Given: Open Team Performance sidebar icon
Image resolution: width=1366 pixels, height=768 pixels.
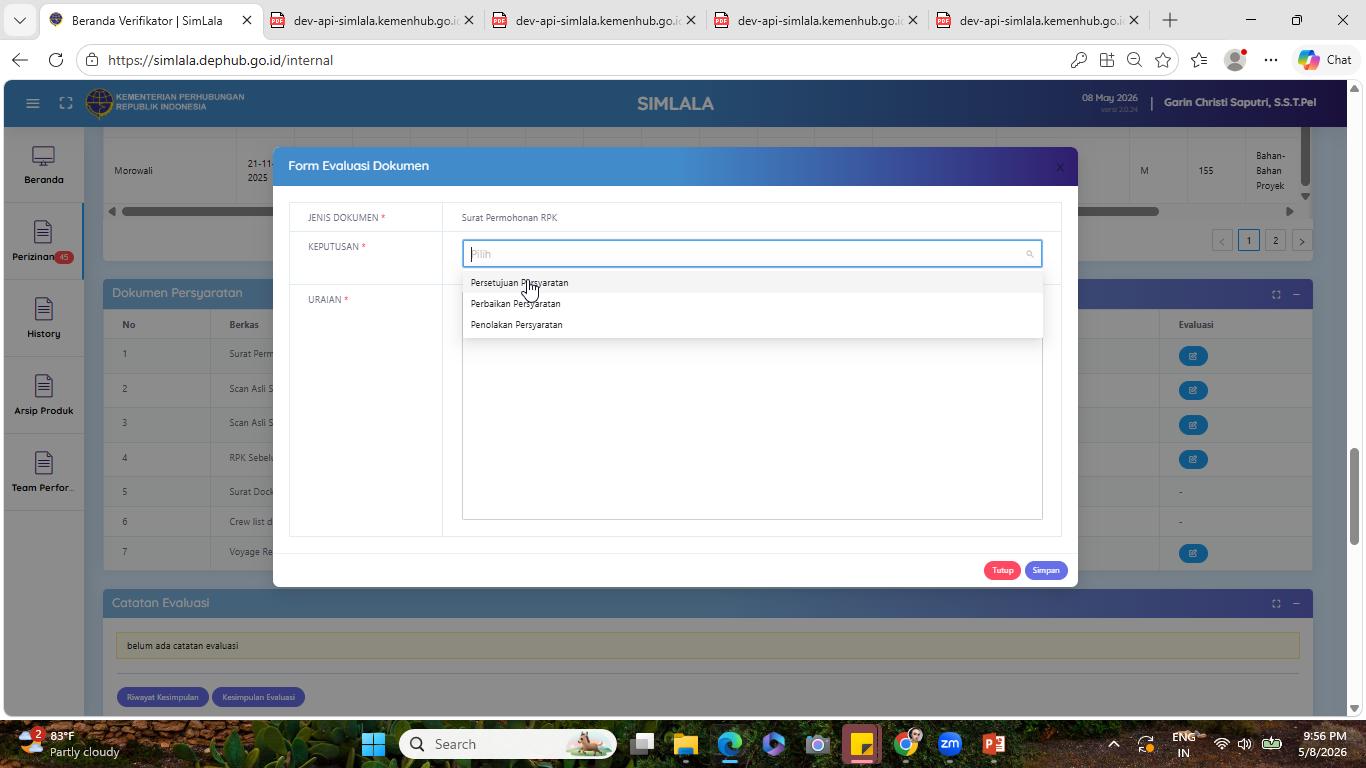Looking at the screenshot, I should 43,472.
